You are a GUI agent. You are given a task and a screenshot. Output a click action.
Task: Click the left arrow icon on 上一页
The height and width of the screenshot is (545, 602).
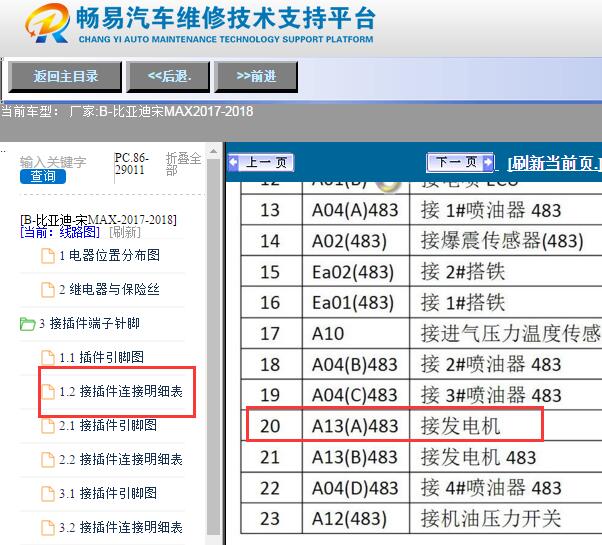[x=233, y=162]
